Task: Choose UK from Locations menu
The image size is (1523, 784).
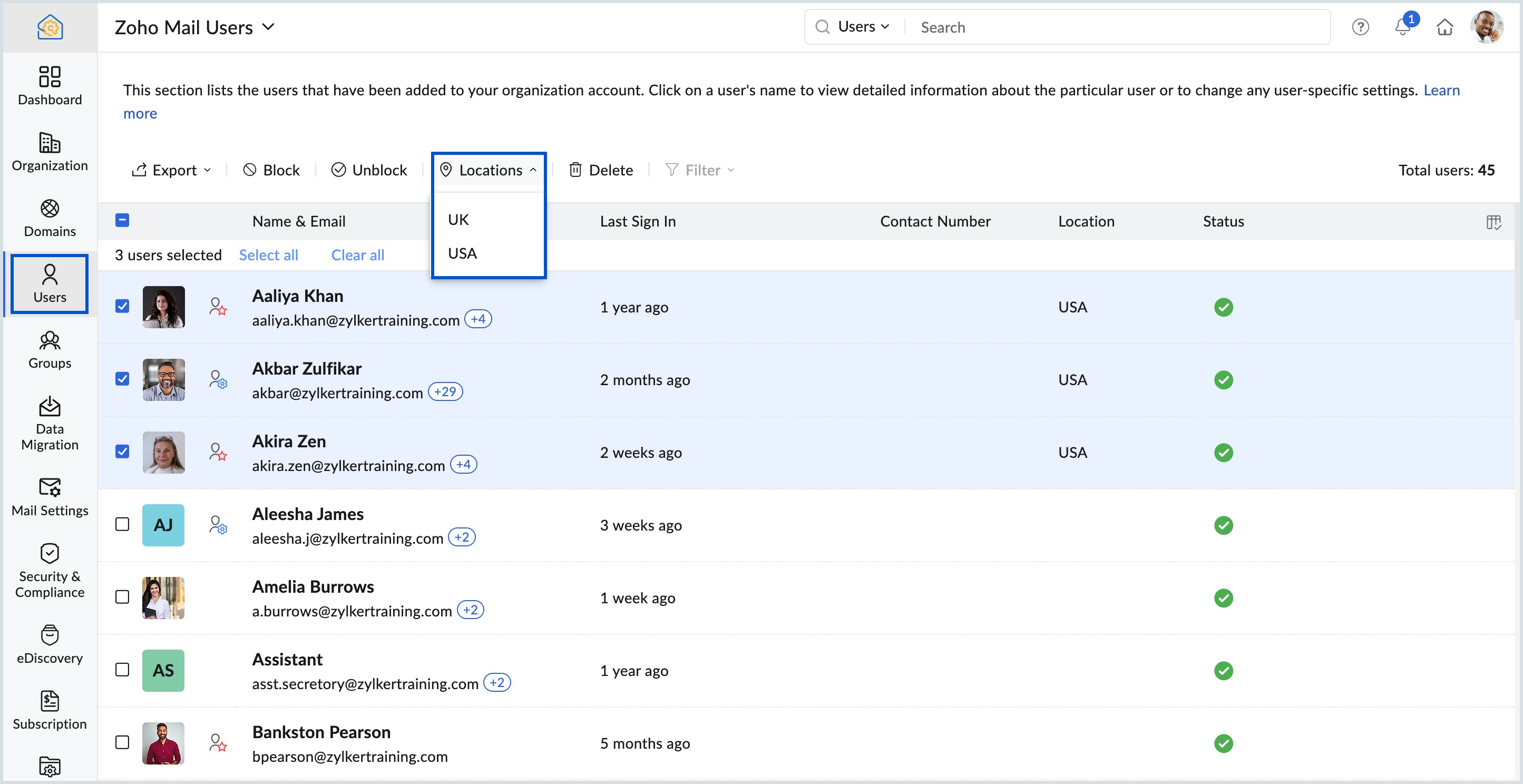Action: tap(458, 220)
